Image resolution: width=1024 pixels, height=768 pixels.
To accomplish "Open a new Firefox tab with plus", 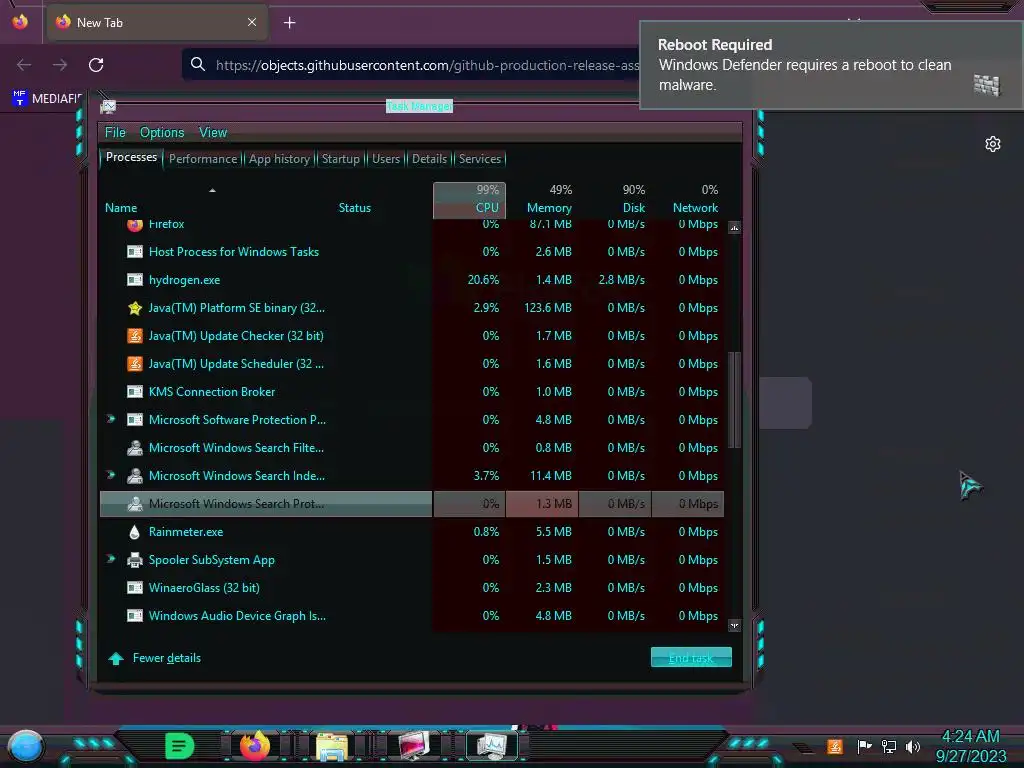I will click(x=289, y=23).
